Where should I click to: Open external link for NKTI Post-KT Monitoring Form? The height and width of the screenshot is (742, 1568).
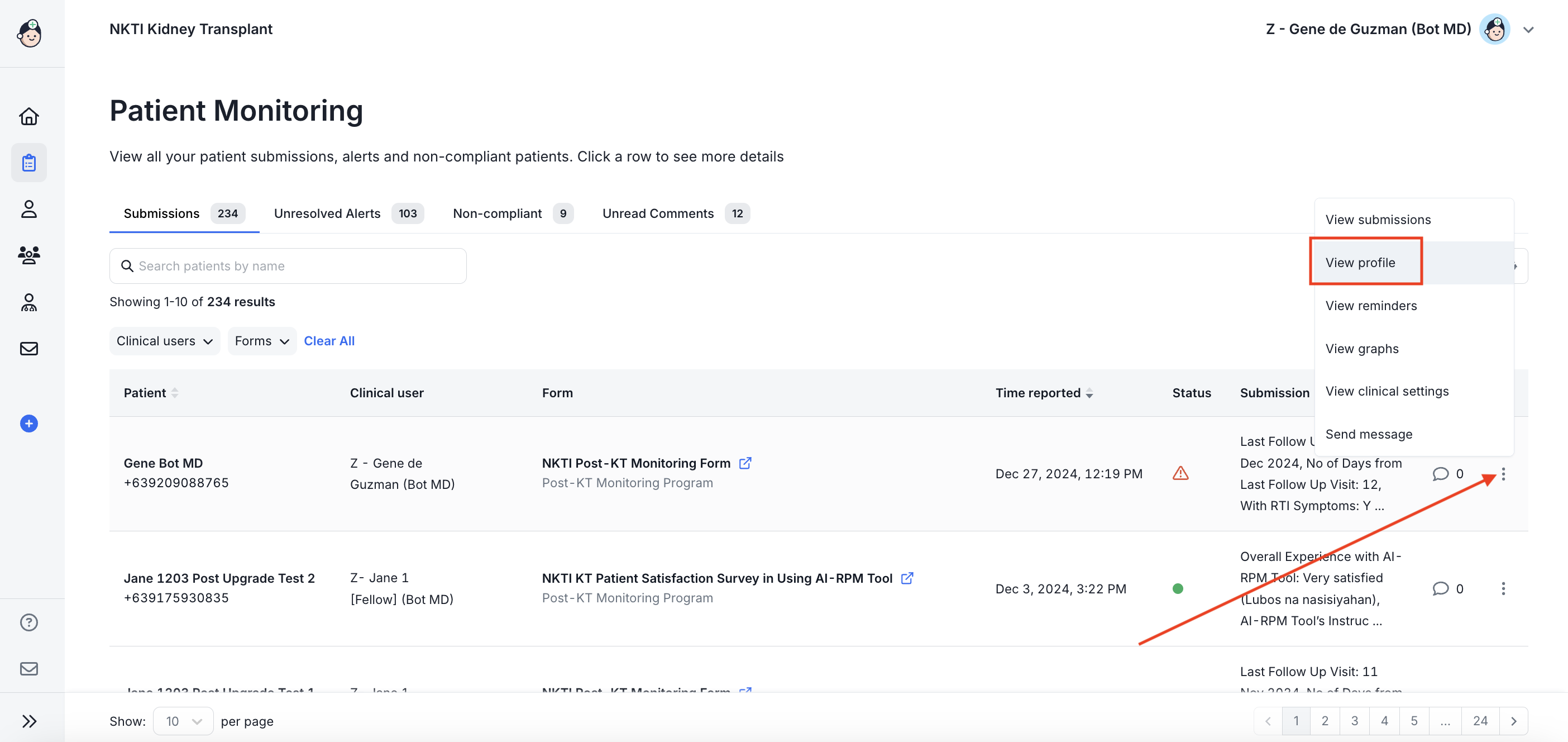tap(744, 463)
